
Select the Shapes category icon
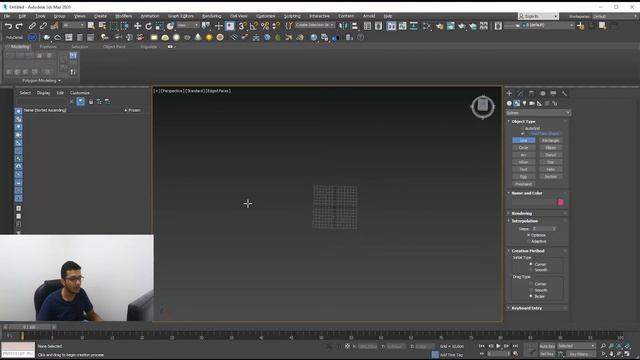[x=517, y=103]
